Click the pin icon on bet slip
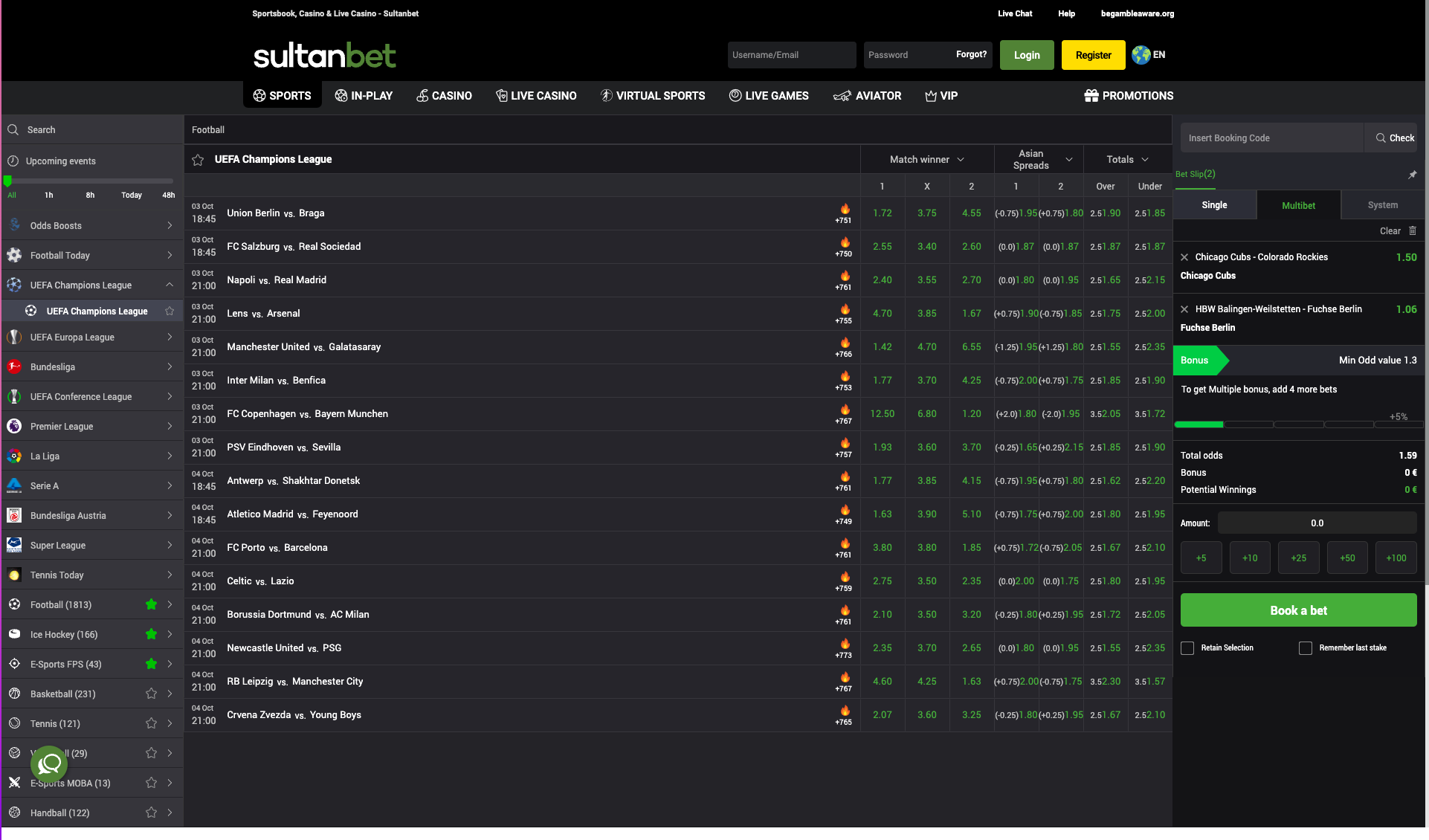Screen dimensions: 1429x840 tap(1412, 175)
